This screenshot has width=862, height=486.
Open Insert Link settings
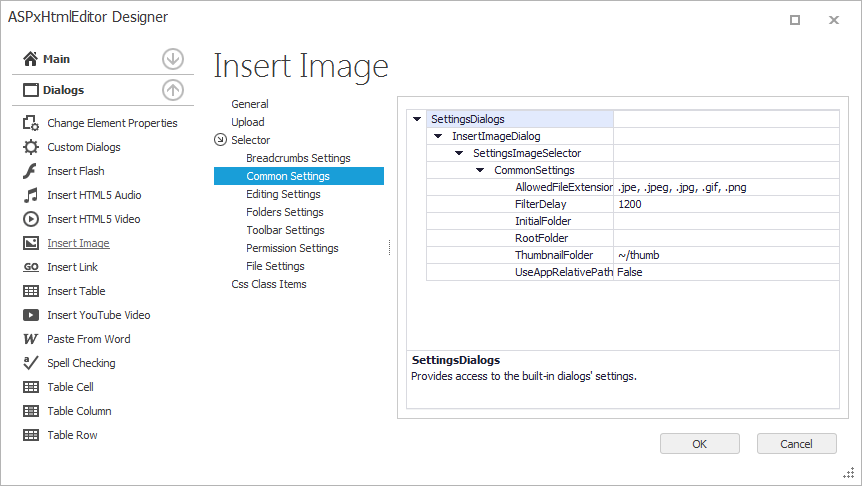click(73, 267)
